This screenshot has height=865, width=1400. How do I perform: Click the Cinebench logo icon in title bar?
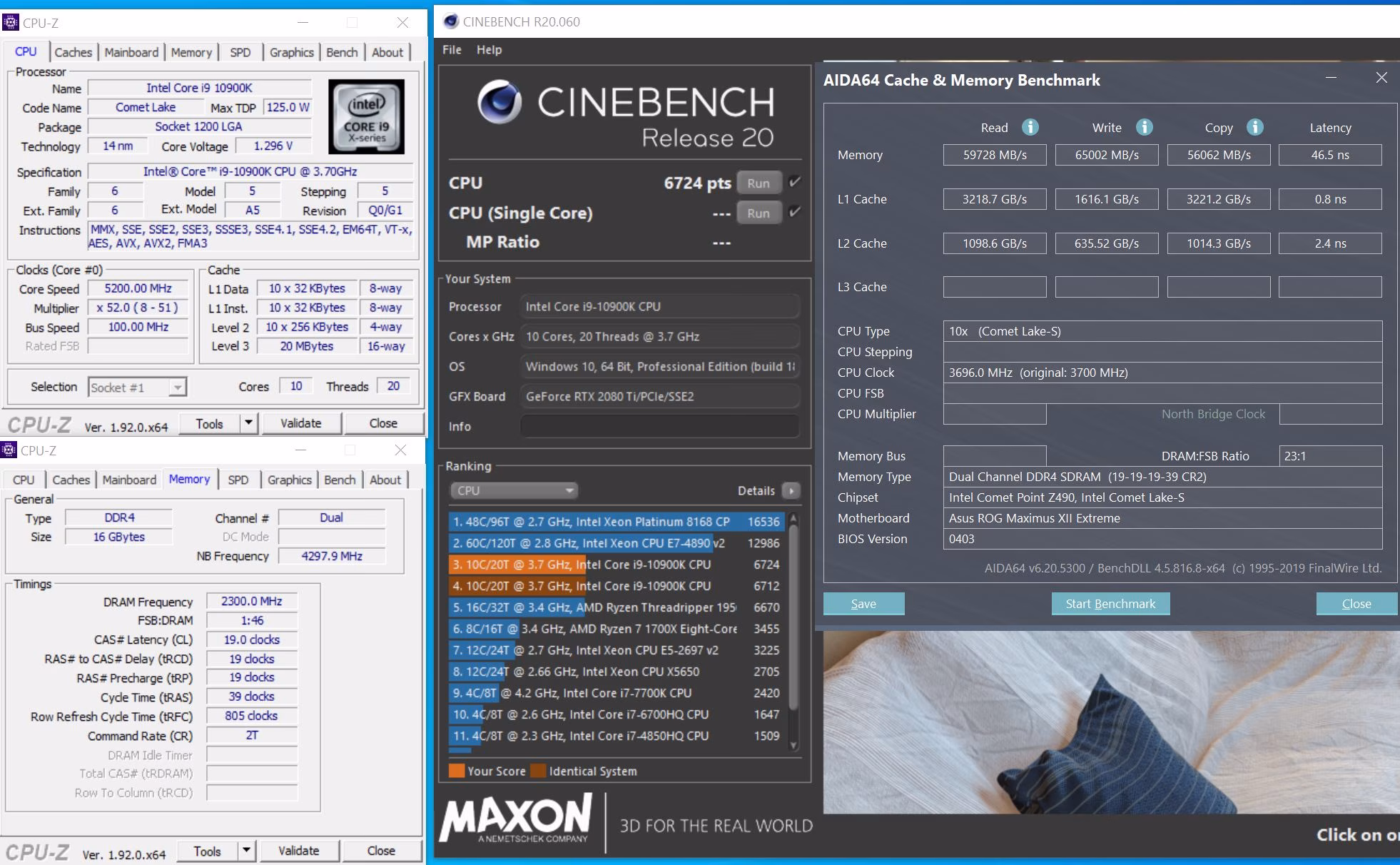pos(450,21)
